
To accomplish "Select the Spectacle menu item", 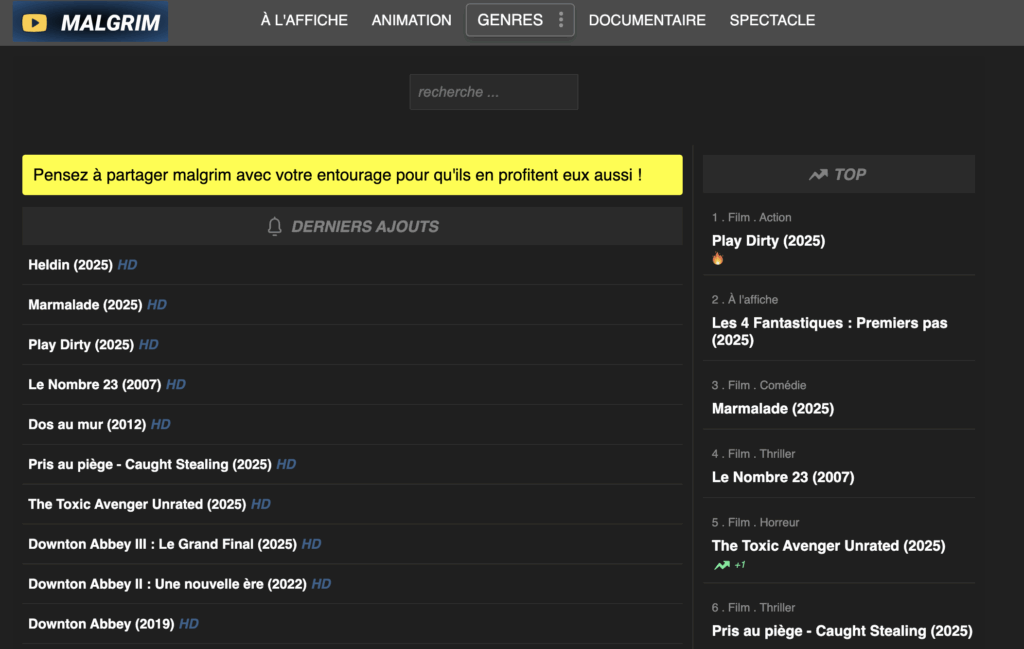I will (772, 20).
